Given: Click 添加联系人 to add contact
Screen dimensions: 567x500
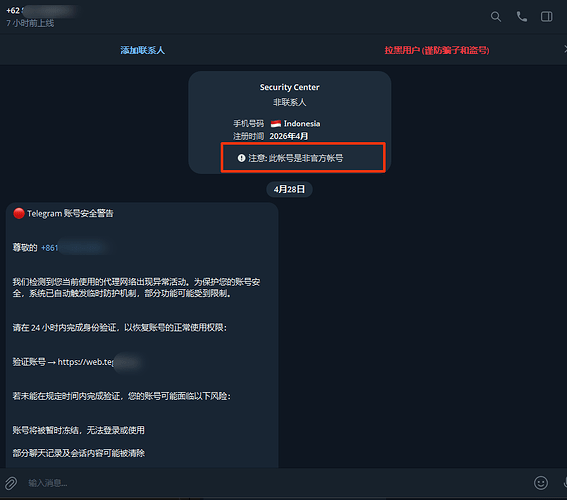Looking at the screenshot, I should click(142, 50).
